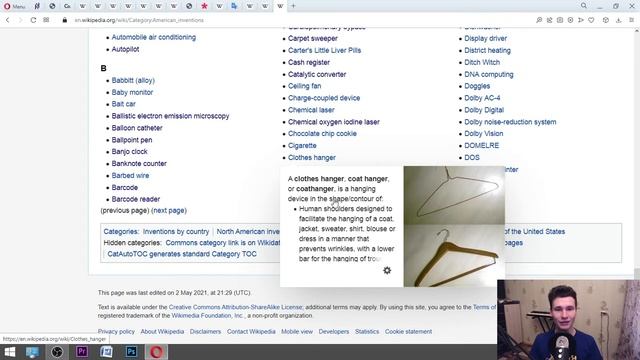
Task: Reload the Wikipedia page
Action: tap(33, 20)
